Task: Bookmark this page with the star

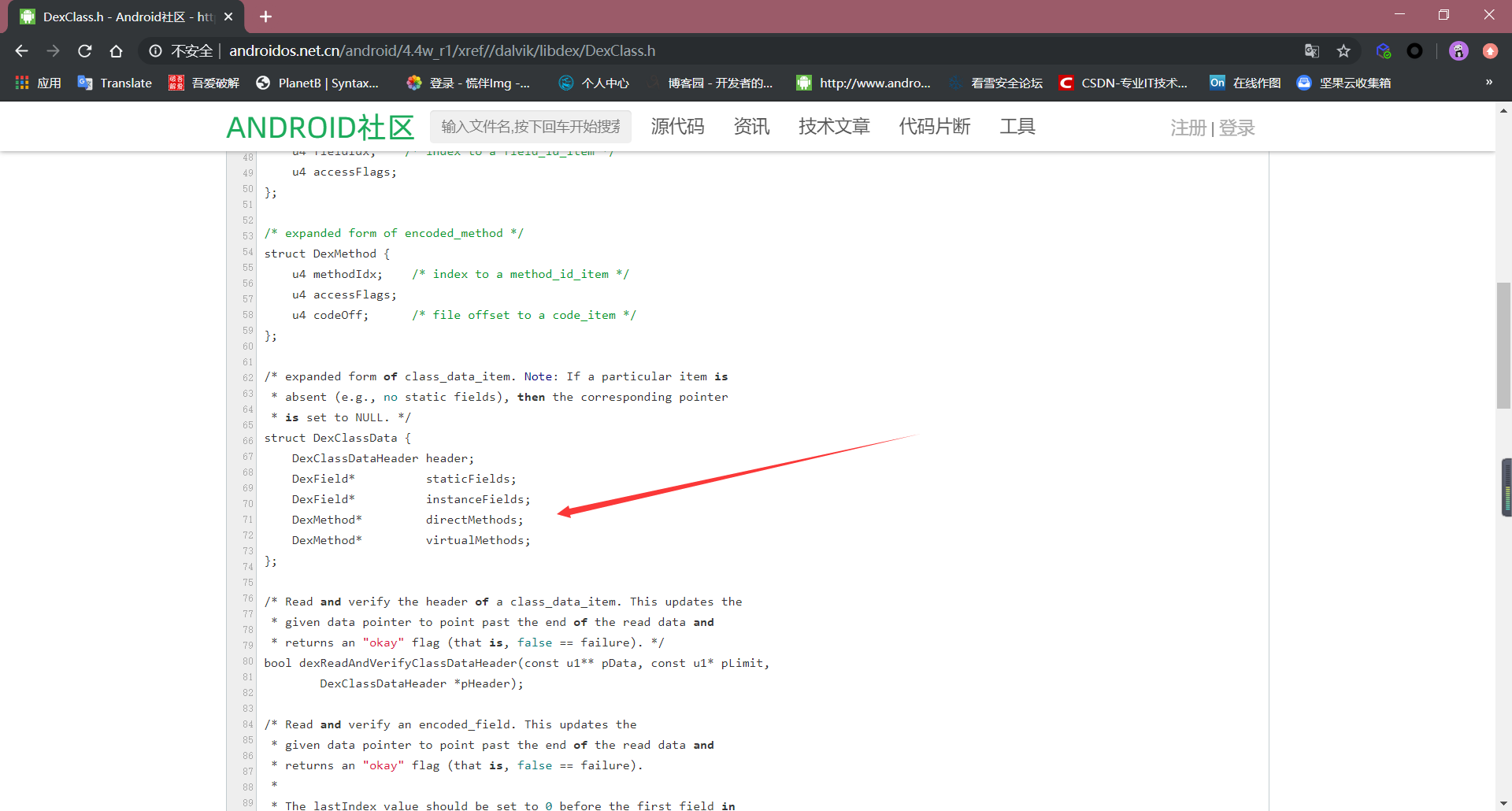Action: coord(1343,51)
